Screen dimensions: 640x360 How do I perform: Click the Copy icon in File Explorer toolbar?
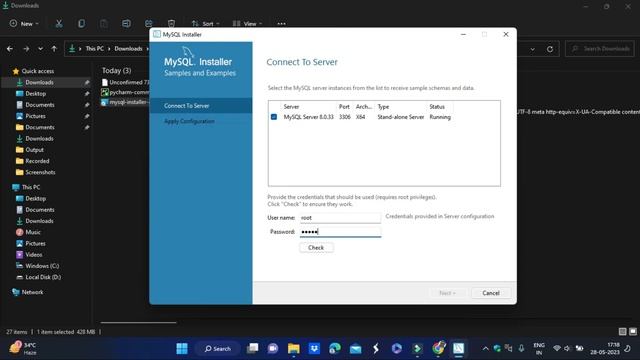click(x=81, y=24)
